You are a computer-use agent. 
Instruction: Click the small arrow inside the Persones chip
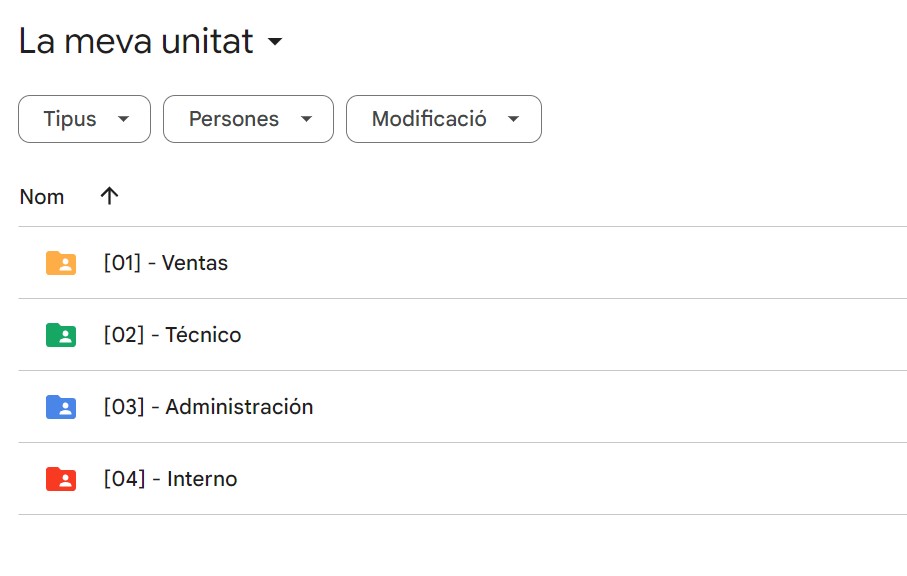pyautogui.click(x=307, y=119)
